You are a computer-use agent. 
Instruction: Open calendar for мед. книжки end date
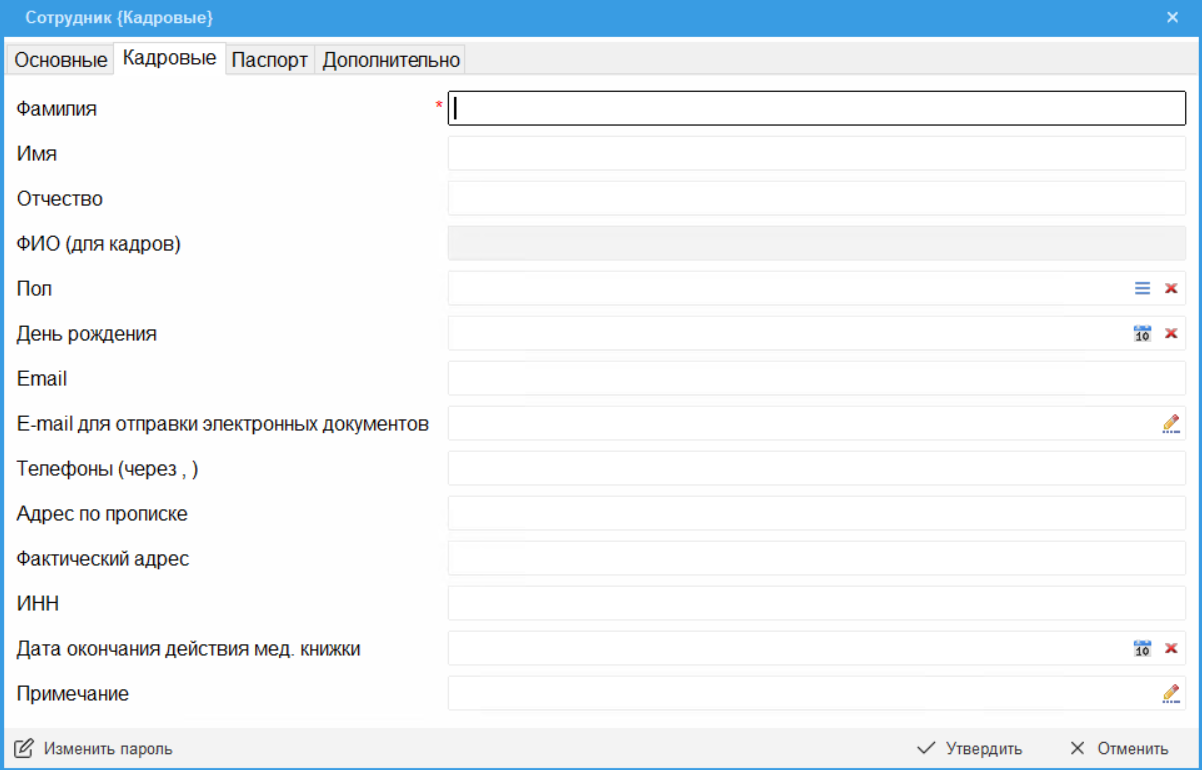click(x=1142, y=648)
